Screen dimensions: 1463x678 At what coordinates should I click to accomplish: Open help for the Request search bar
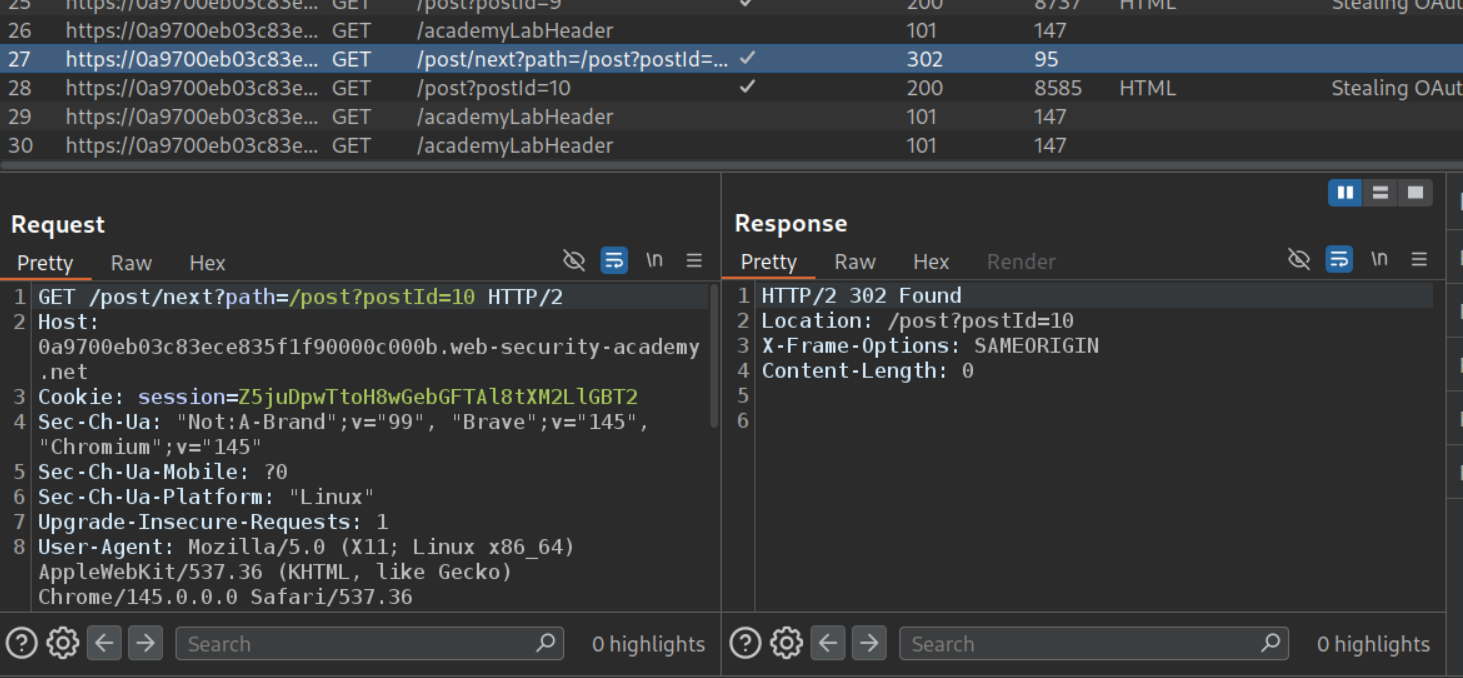pyautogui.click(x=21, y=643)
